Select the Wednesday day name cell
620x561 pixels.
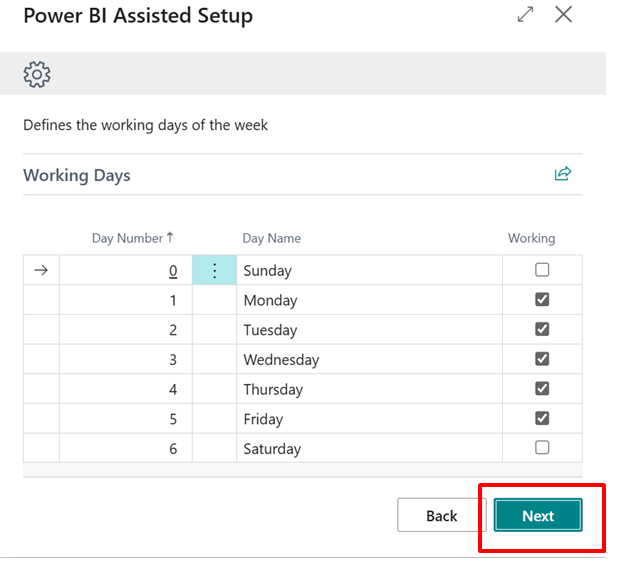pos(369,359)
